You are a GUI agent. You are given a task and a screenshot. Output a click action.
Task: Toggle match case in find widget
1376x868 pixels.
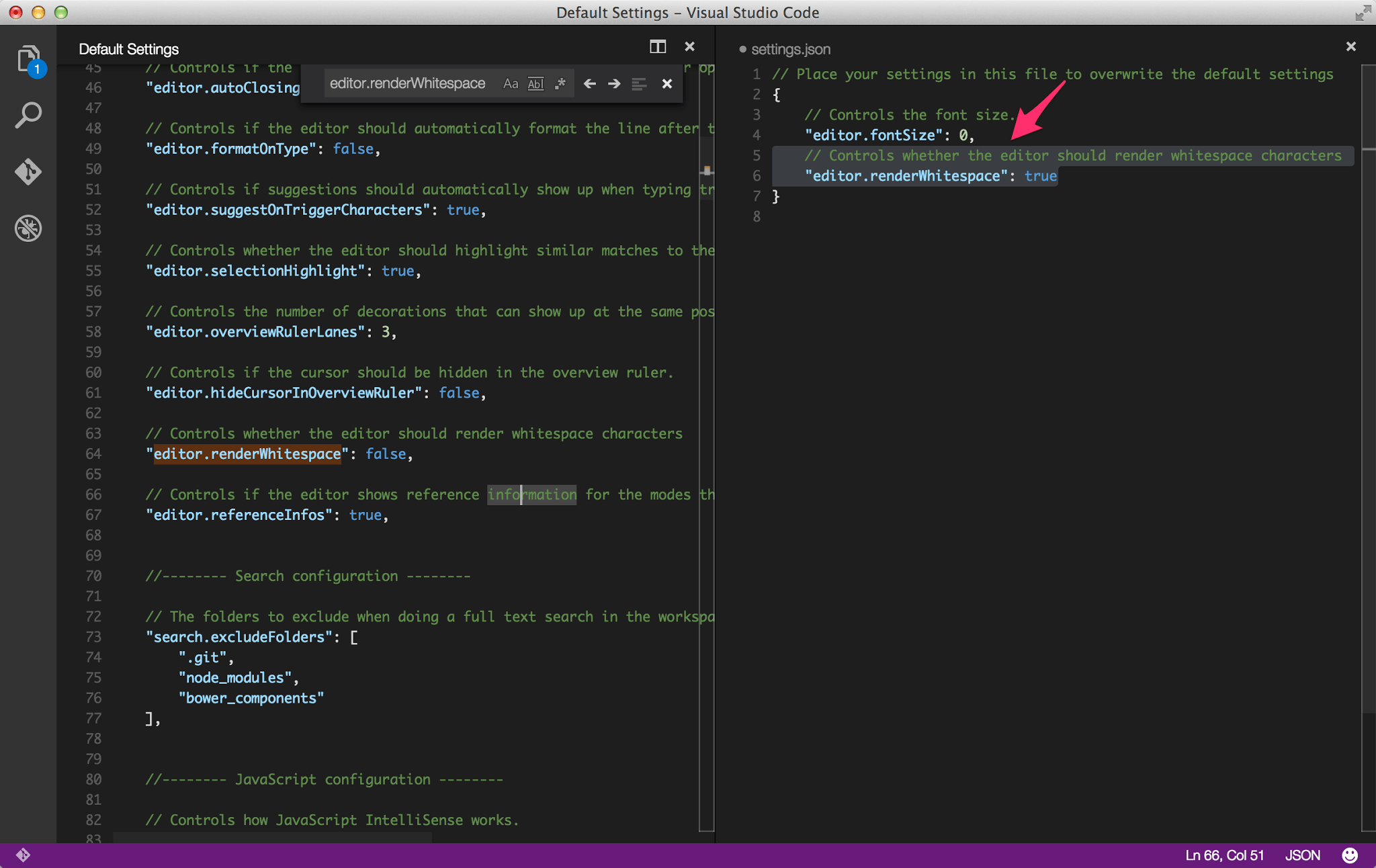click(511, 83)
